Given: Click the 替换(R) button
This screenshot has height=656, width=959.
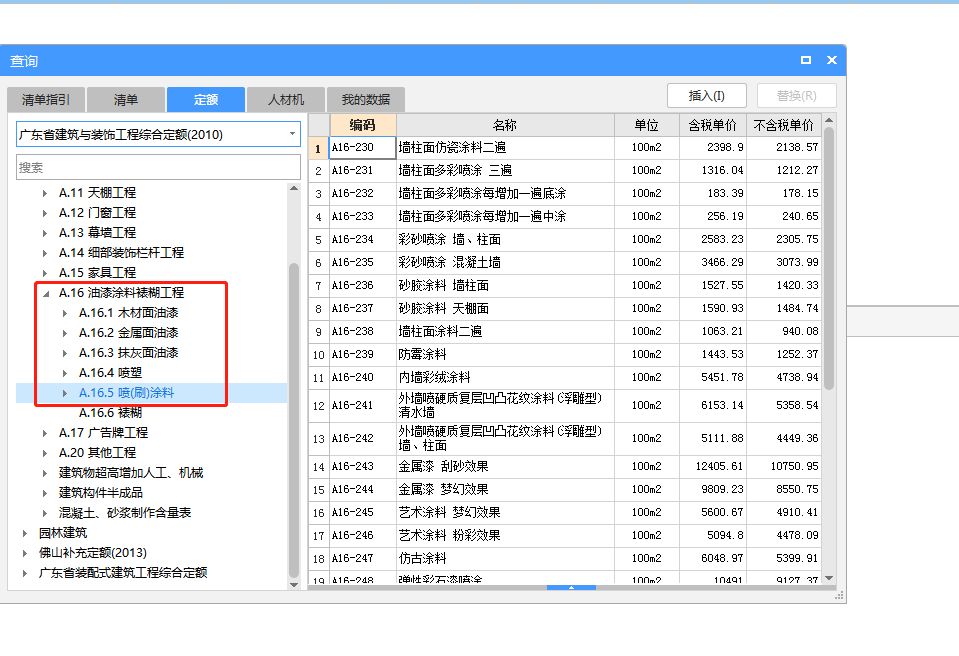Looking at the screenshot, I should 796,96.
